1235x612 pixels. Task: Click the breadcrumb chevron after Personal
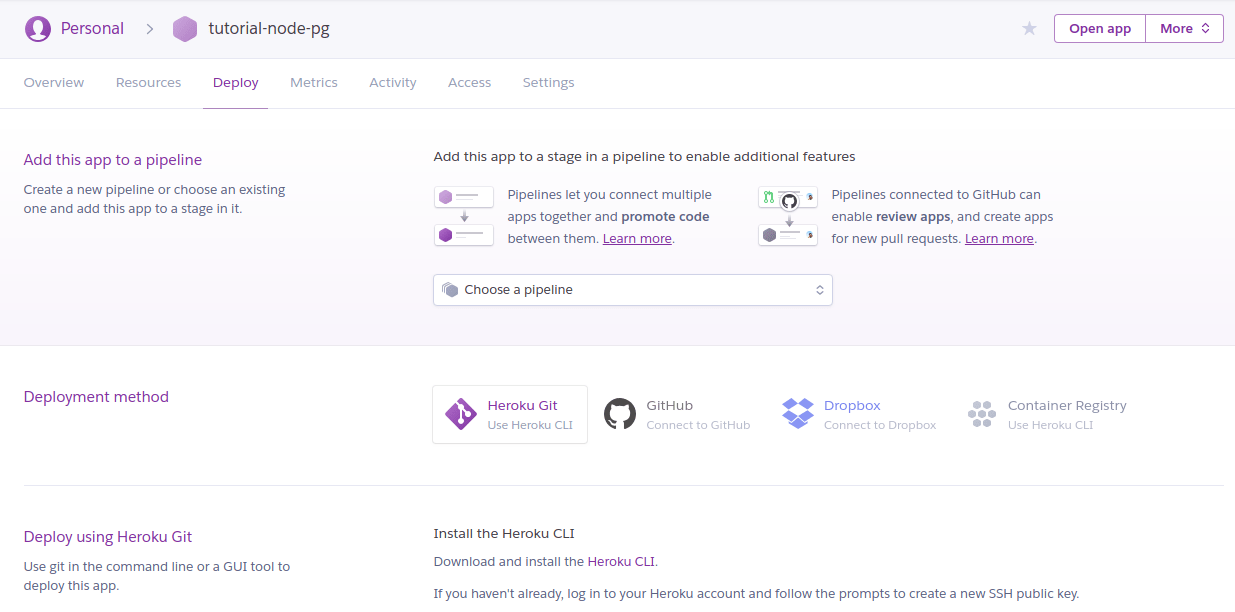click(x=150, y=29)
